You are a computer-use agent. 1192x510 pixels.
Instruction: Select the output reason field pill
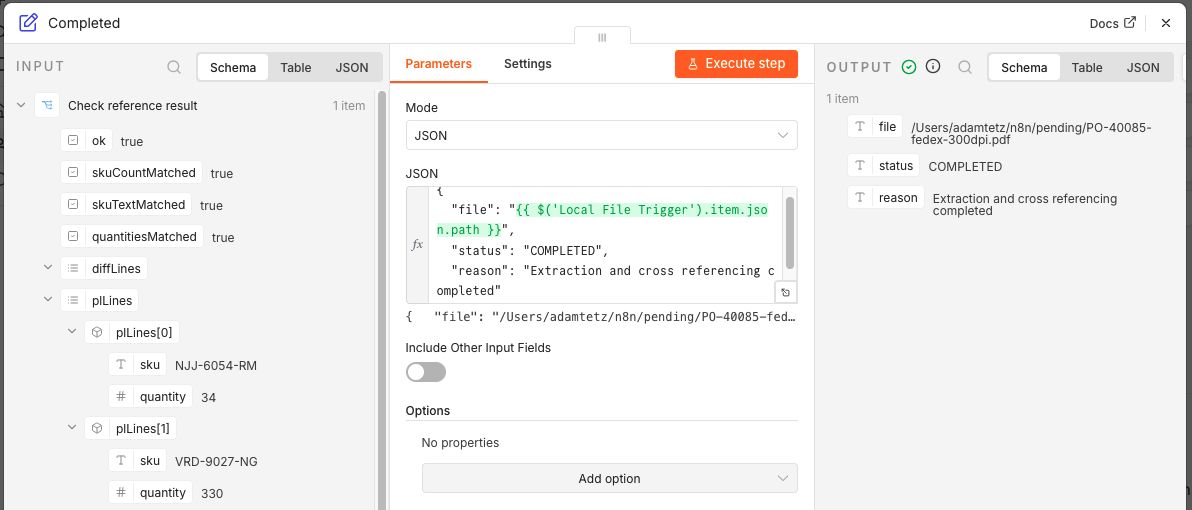(x=886, y=198)
